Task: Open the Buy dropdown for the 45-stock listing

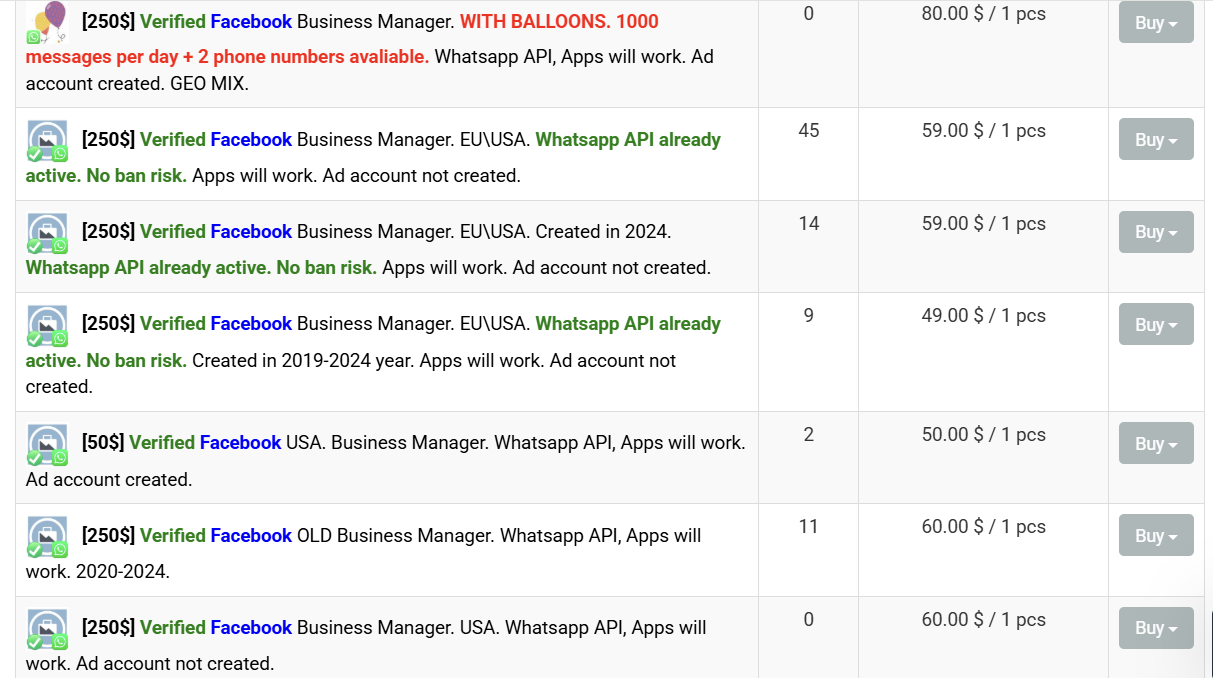Action: click(x=1156, y=140)
